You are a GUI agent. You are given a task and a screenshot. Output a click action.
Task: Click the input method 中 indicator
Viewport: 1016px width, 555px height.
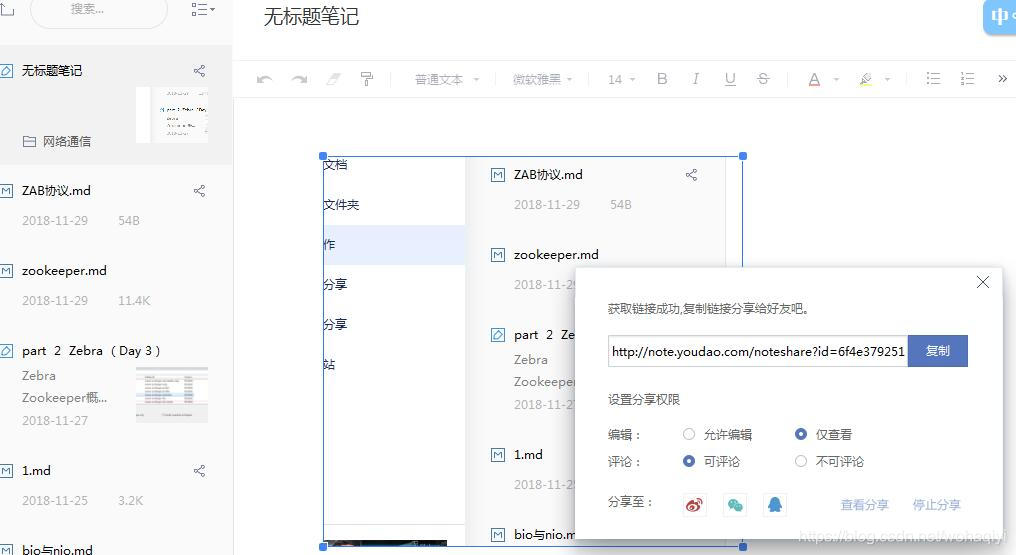(1000, 16)
